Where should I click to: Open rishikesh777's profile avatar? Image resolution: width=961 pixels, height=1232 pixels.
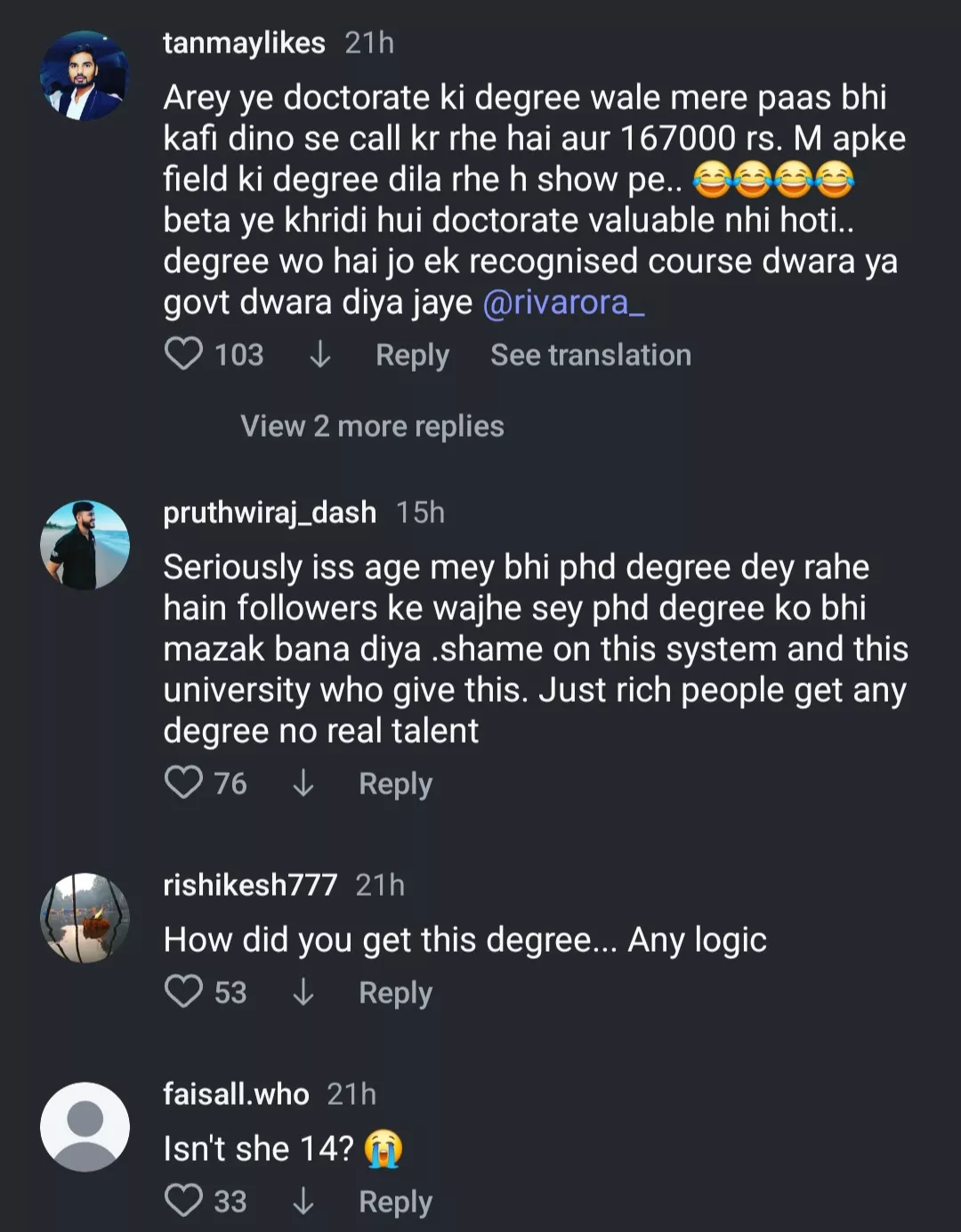tap(85, 917)
